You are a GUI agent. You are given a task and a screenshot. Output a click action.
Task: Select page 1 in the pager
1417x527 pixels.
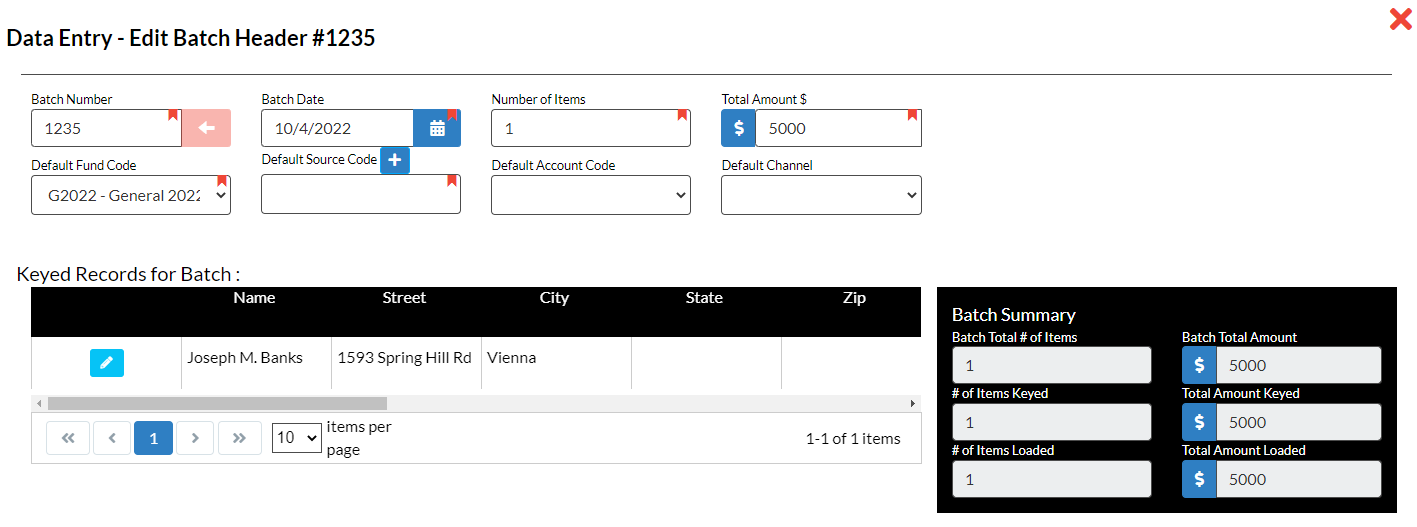pyautogui.click(x=154, y=438)
